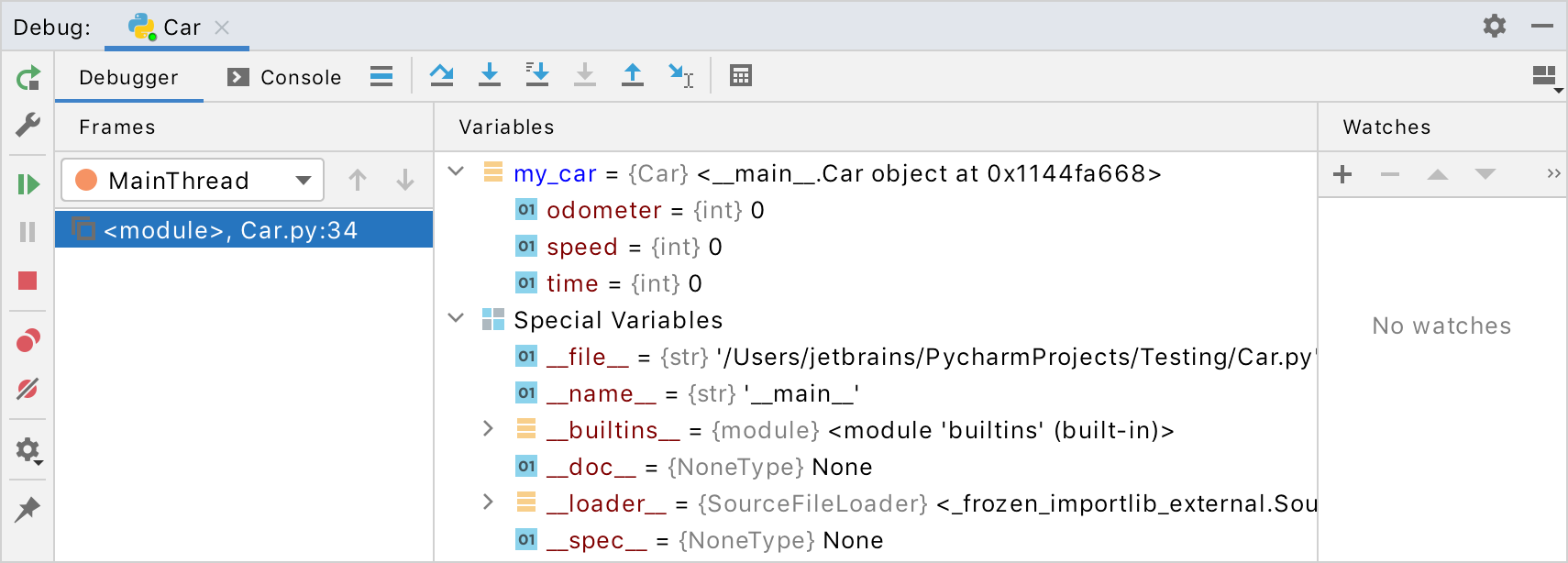Select the Debugger tab
This screenshot has height=563, width=1568.
click(128, 77)
